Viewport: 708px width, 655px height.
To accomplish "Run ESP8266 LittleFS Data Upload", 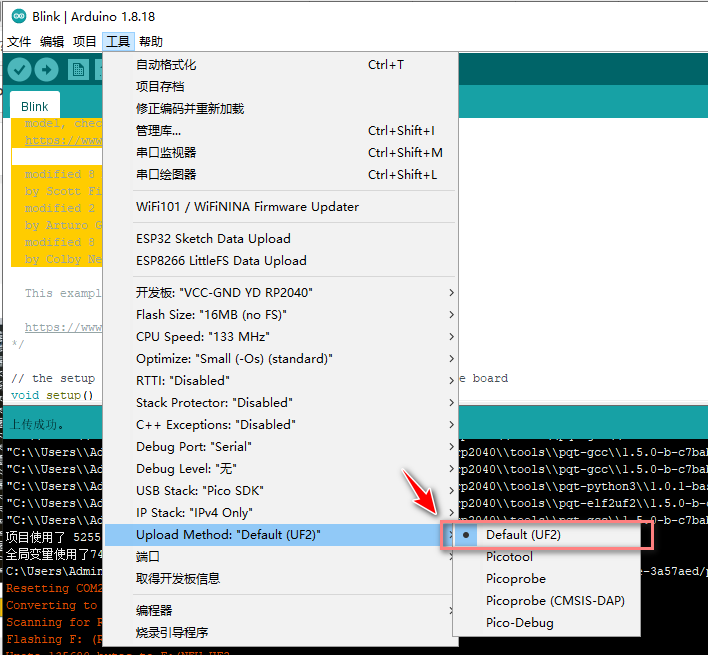I will point(281,261).
